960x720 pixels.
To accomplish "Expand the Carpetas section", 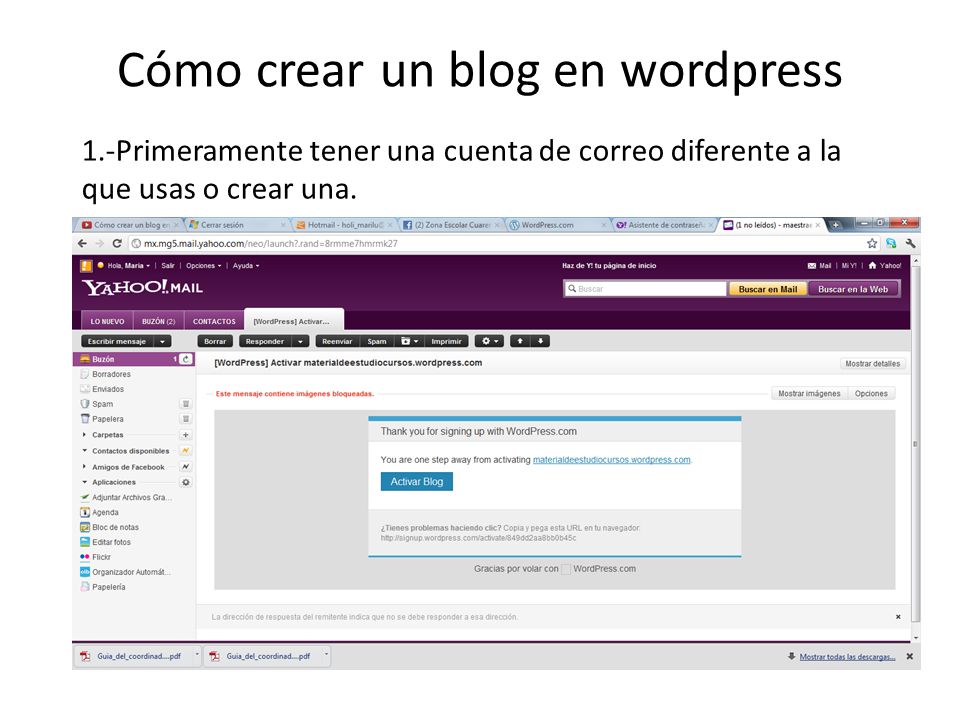I will (x=84, y=435).
